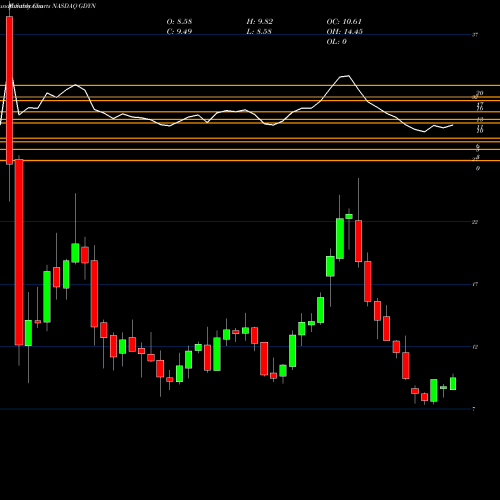Screen dimensions: 500x500
Task: Click the 37 price axis label
Action: click(475, 35)
